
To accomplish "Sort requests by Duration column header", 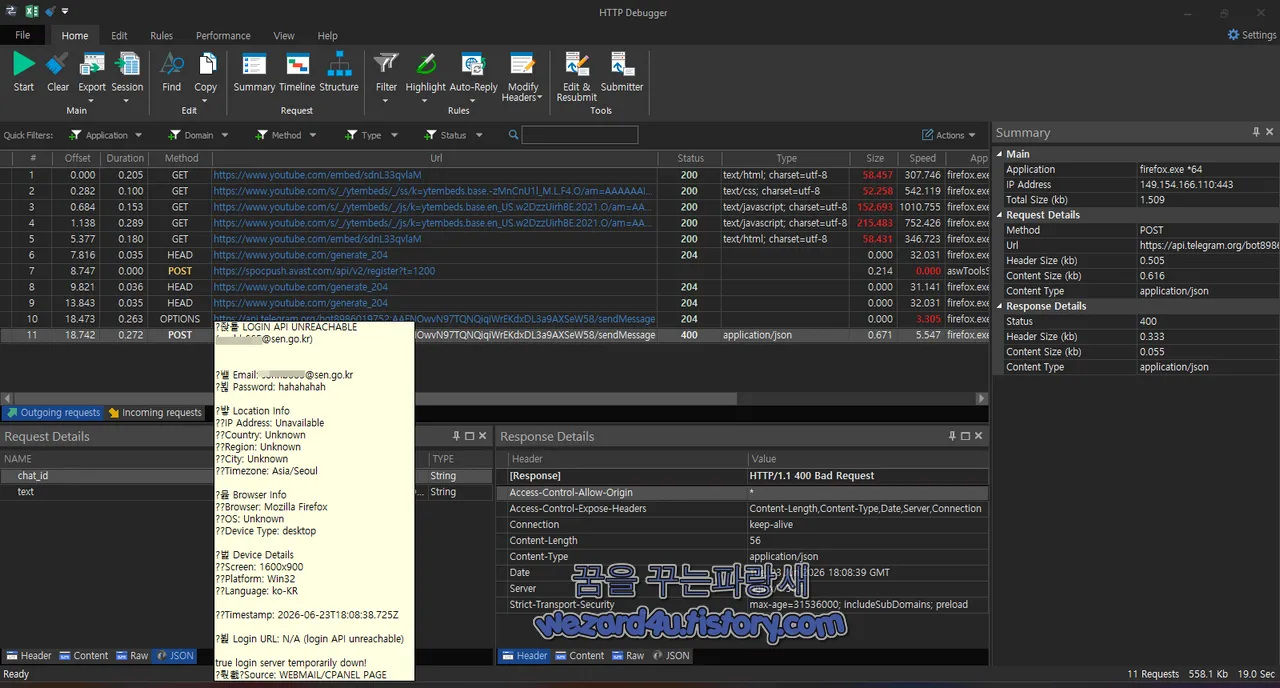I will (125, 158).
